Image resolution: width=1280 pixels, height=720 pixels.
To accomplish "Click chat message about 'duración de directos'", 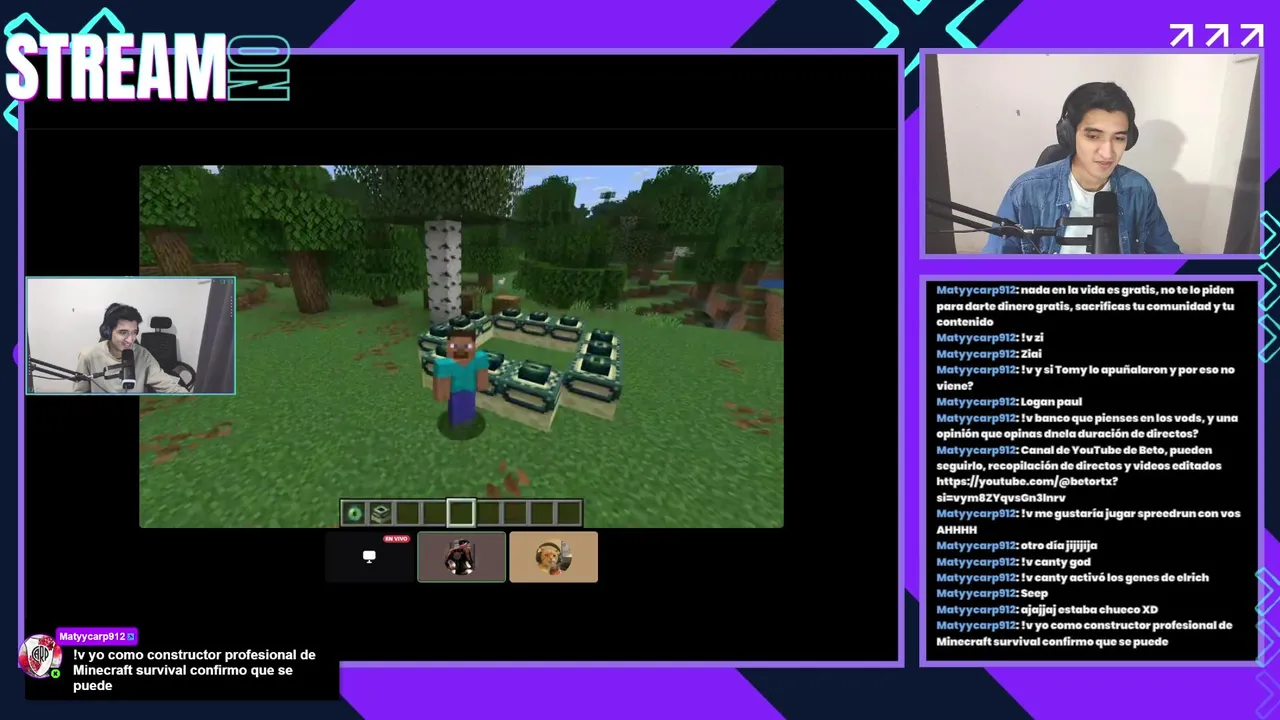I will (1087, 426).
